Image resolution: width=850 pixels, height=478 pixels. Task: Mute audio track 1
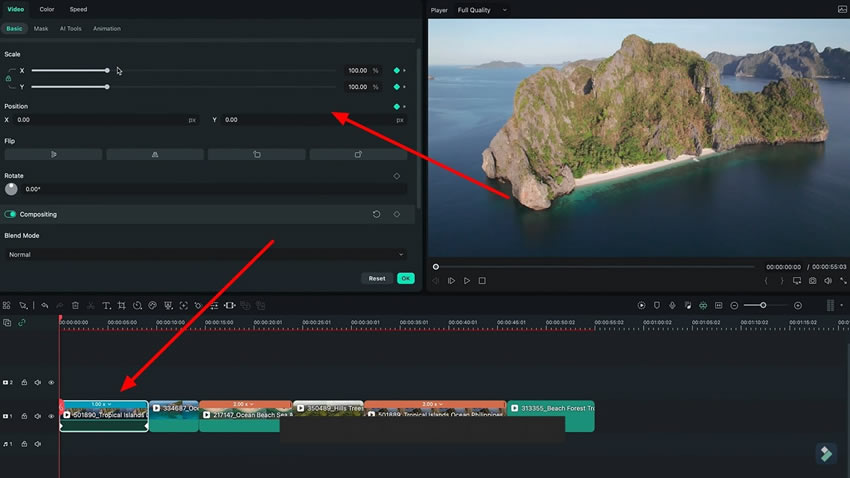(x=37, y=444)
